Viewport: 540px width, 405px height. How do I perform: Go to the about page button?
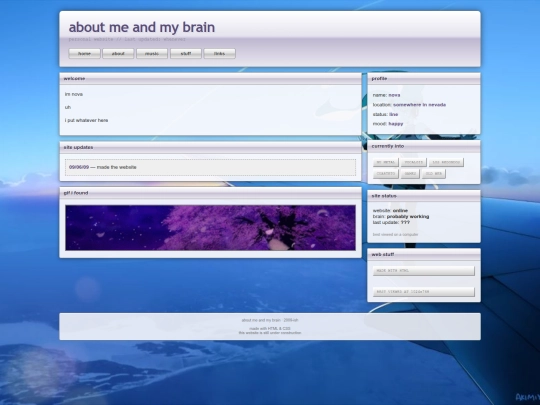coord(118,53)
